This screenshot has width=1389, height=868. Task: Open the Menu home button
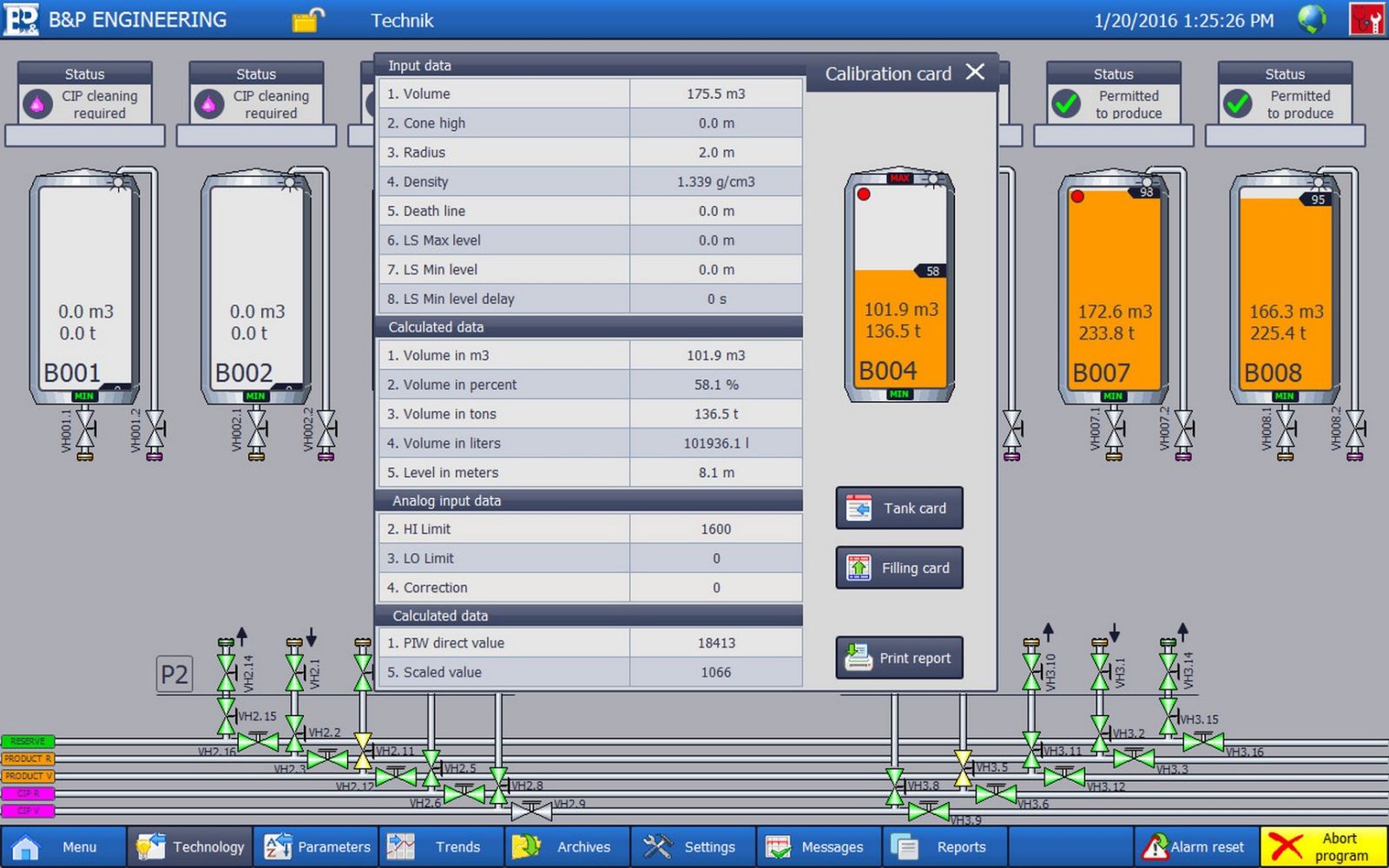click(63, 846)
